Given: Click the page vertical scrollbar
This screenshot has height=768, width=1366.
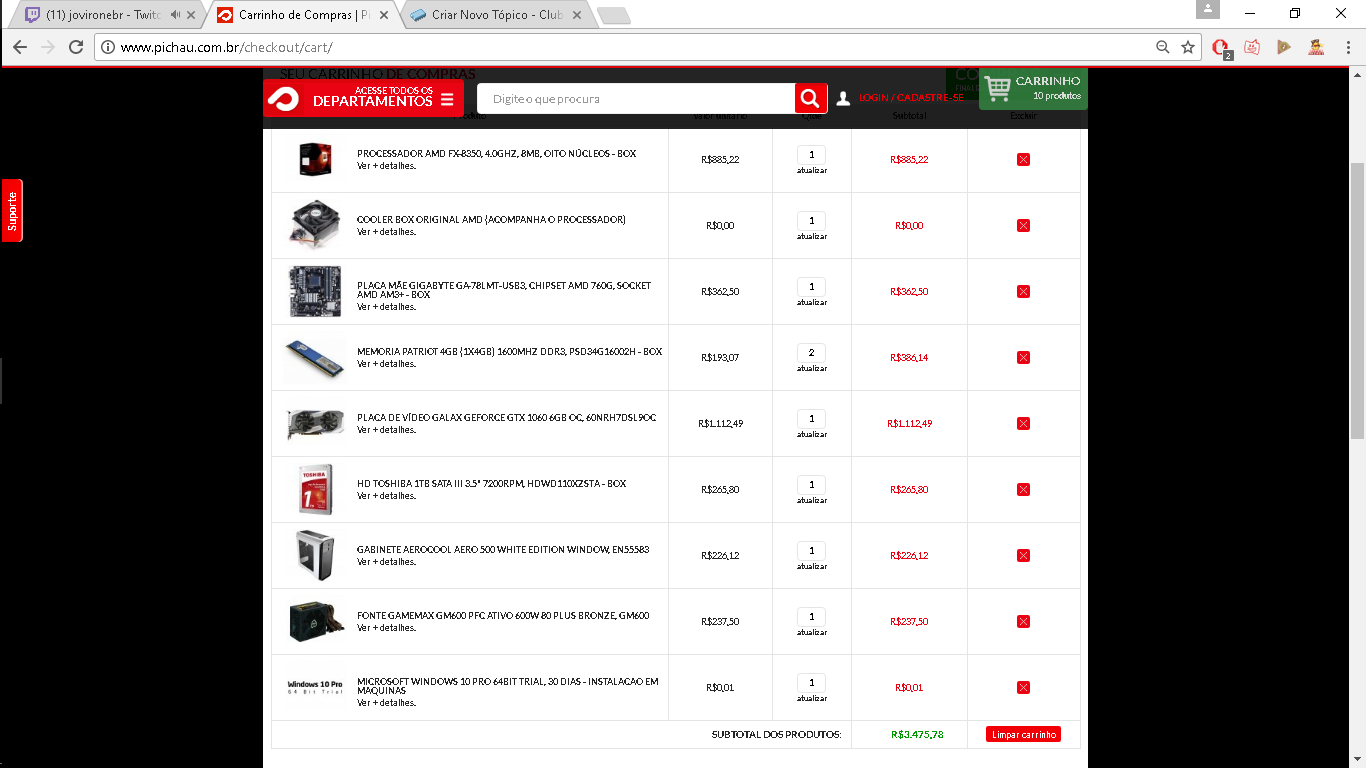Looking at the screenshot, I should point(1357,300).
